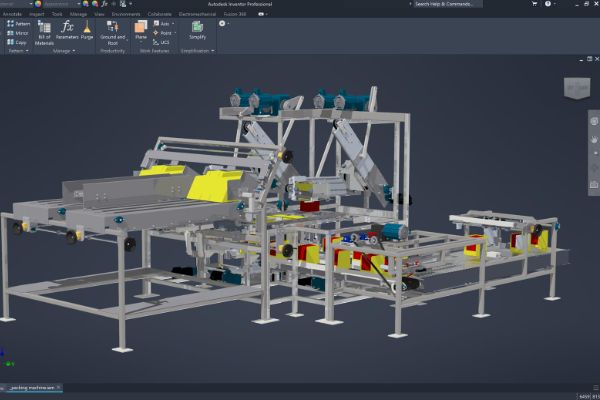Expand the Manage panel dropdown
Screen dimensions: 600x400
pos(74,51)
